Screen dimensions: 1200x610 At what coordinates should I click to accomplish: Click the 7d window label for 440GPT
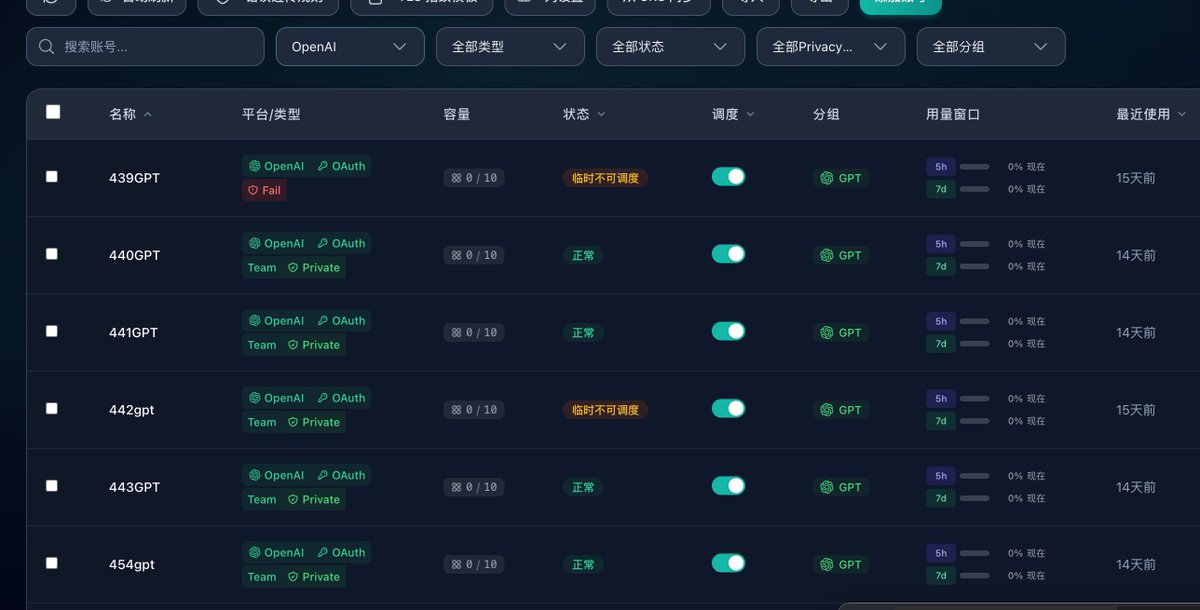[x=941, y=266]
